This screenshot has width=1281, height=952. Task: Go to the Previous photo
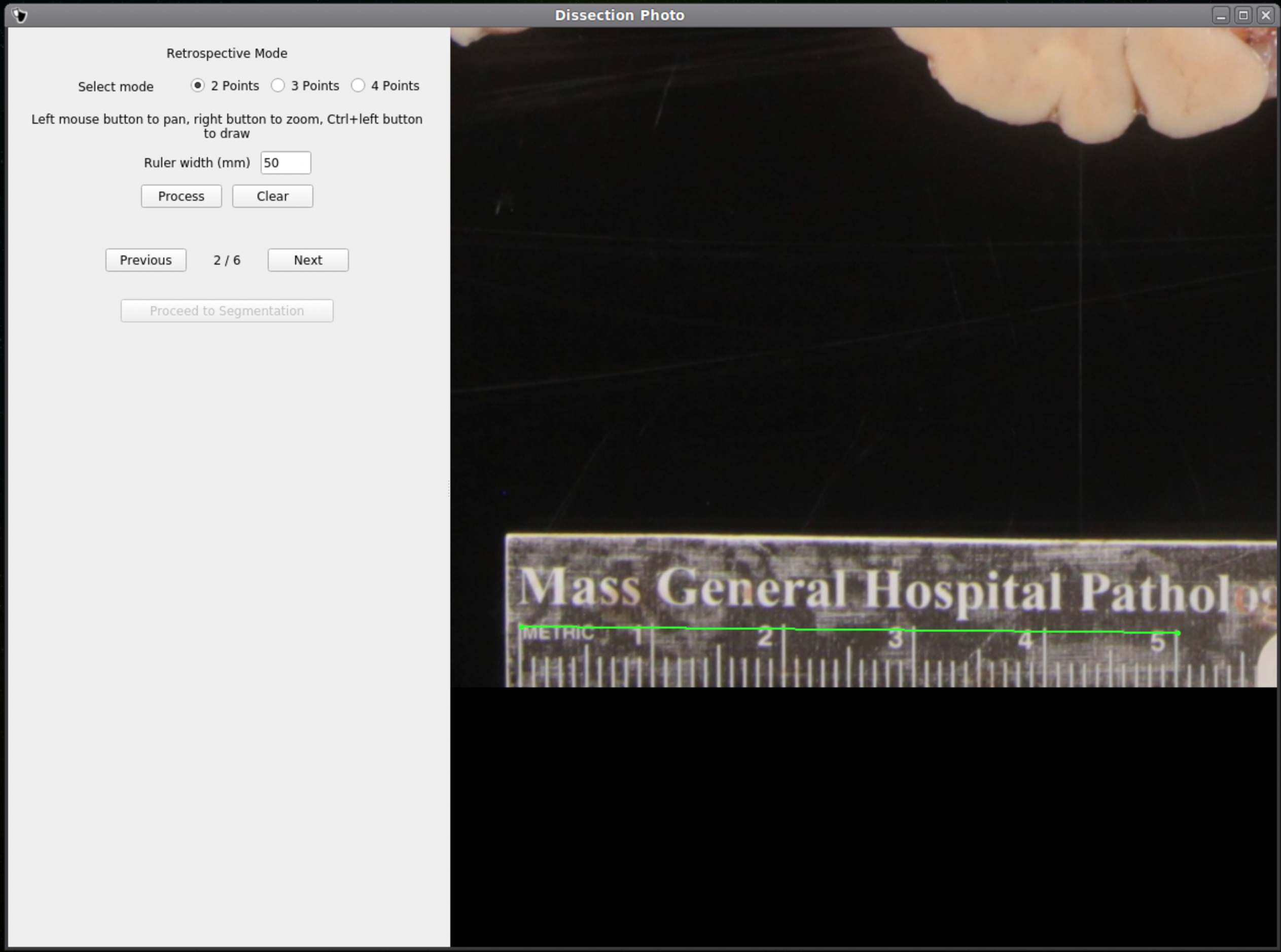(x=146, y=261)
